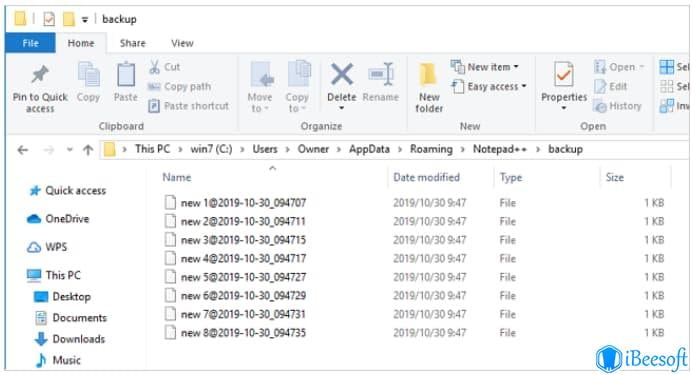
Task: Click AppData in the address path
Action: 369,149
